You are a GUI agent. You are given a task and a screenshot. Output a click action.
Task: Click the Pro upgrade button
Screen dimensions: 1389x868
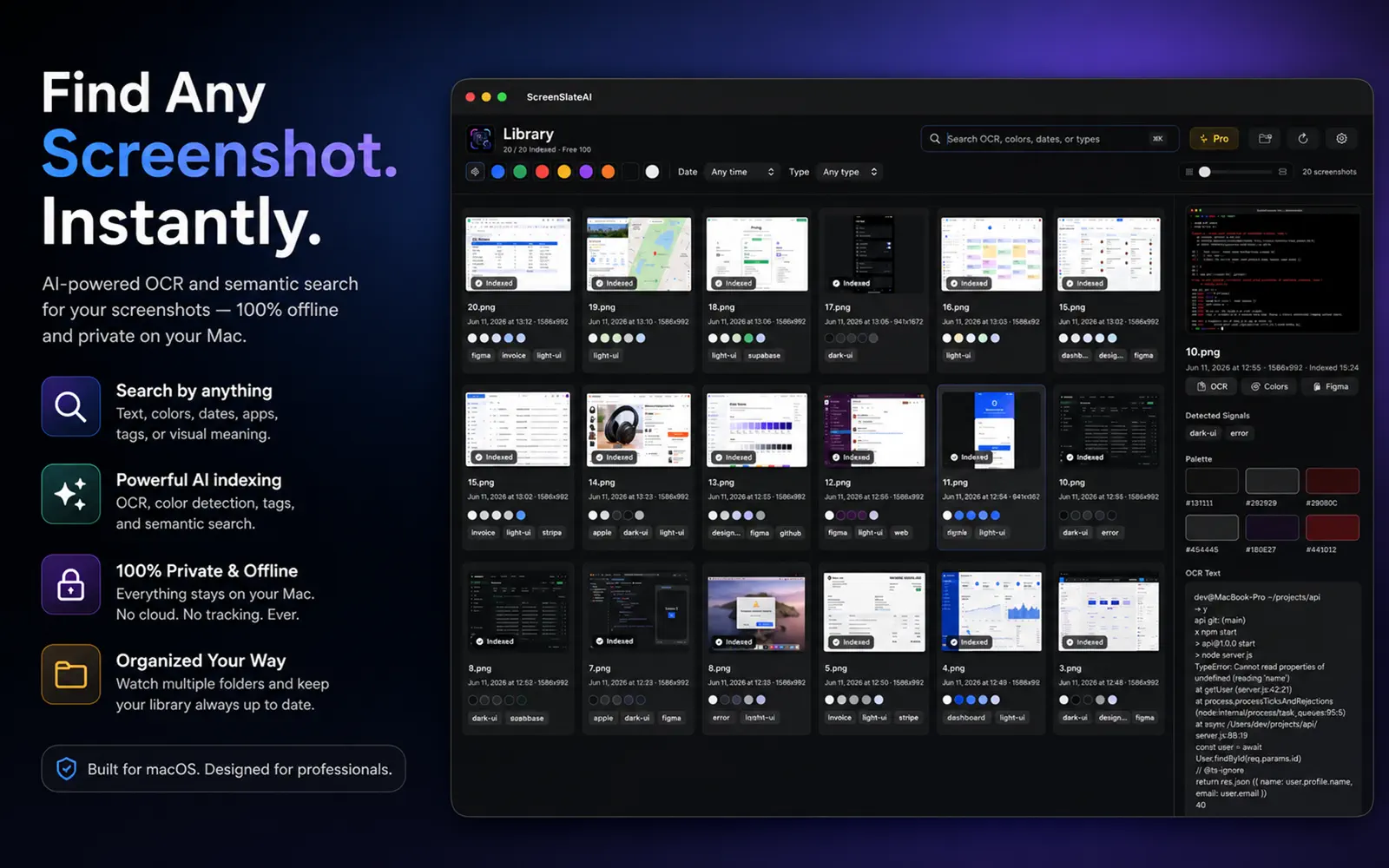coord(1214,139)
